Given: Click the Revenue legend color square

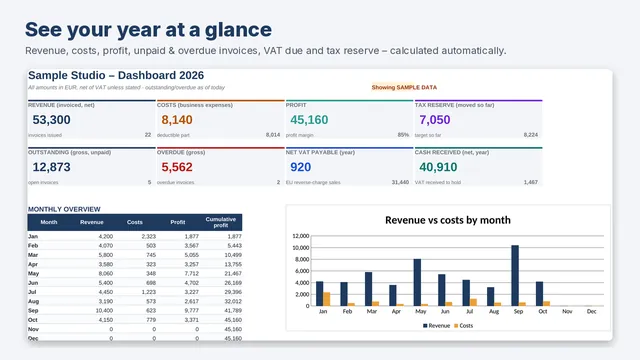Looking at the screenshot, I should click(425, 326).
